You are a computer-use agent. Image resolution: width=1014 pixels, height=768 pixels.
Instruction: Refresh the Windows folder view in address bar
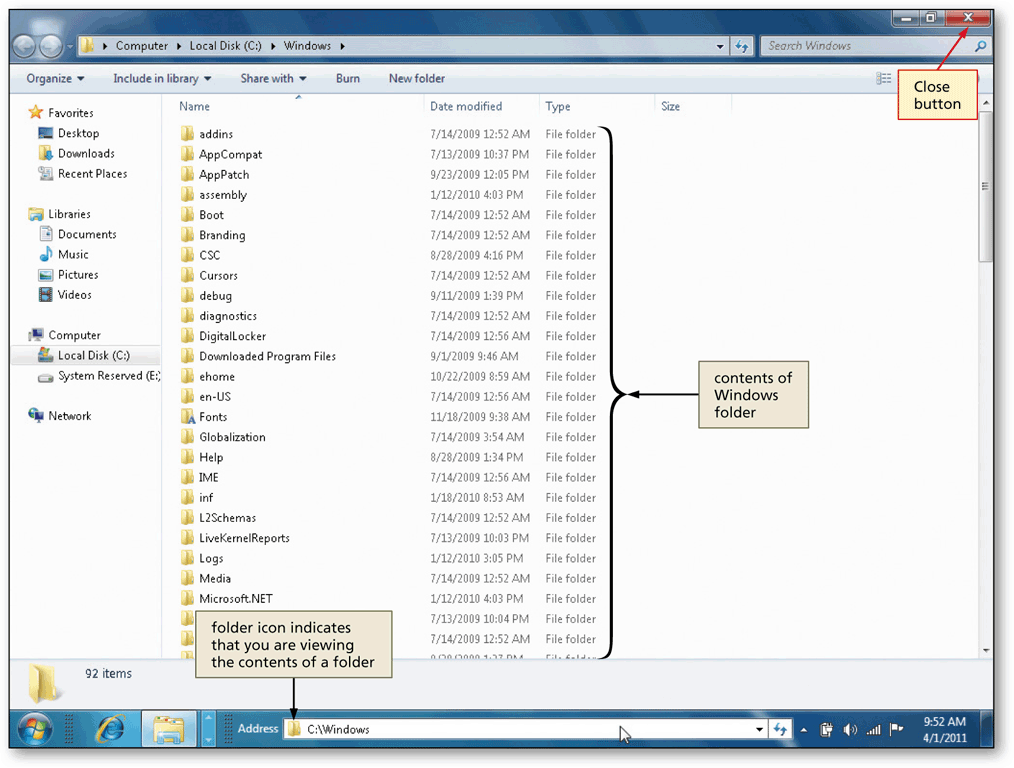tap(742, 46)
